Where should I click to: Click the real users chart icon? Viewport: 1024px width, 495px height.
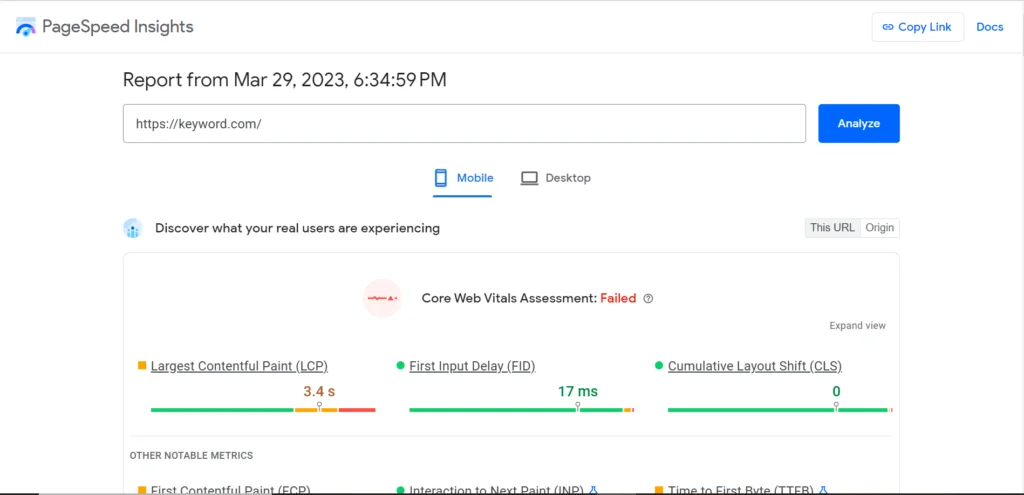(x=133, y=229)
